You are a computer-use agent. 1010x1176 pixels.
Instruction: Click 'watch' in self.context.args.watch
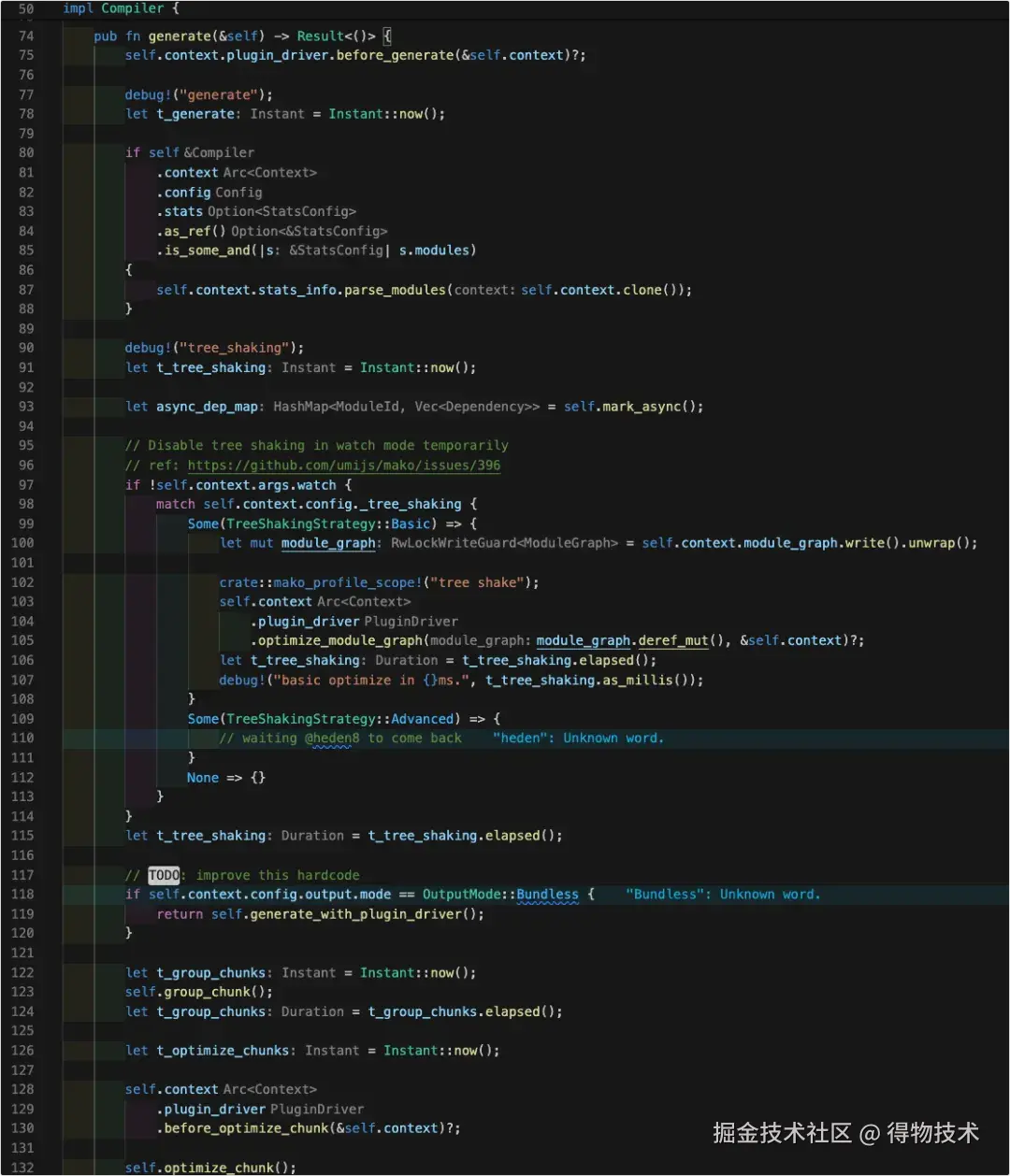click(x=316, y=484)
